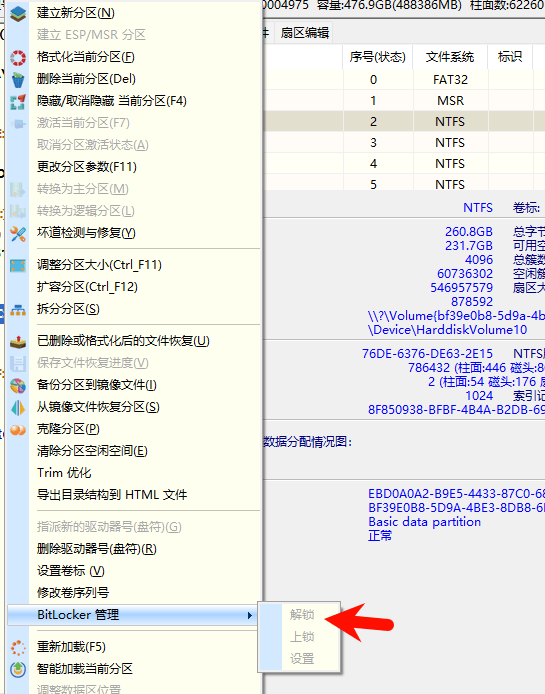Click the 备份分区到镜像文件 icon

coord(18,386)
